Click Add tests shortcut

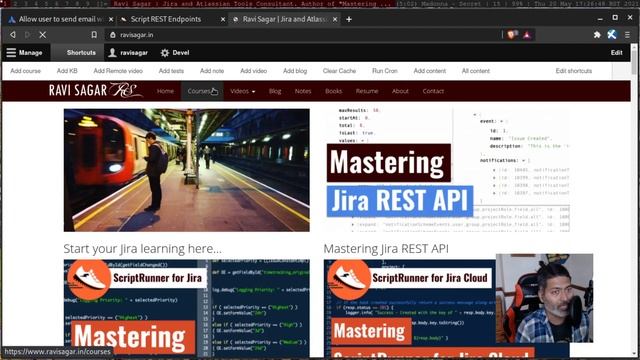tap(171, 71)
